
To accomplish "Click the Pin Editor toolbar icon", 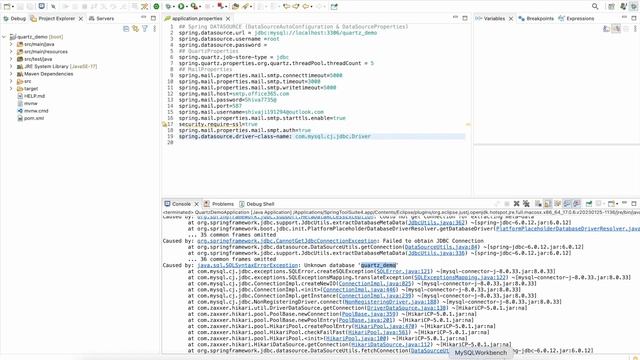I will pyautogui.click(x=334, y=7).
